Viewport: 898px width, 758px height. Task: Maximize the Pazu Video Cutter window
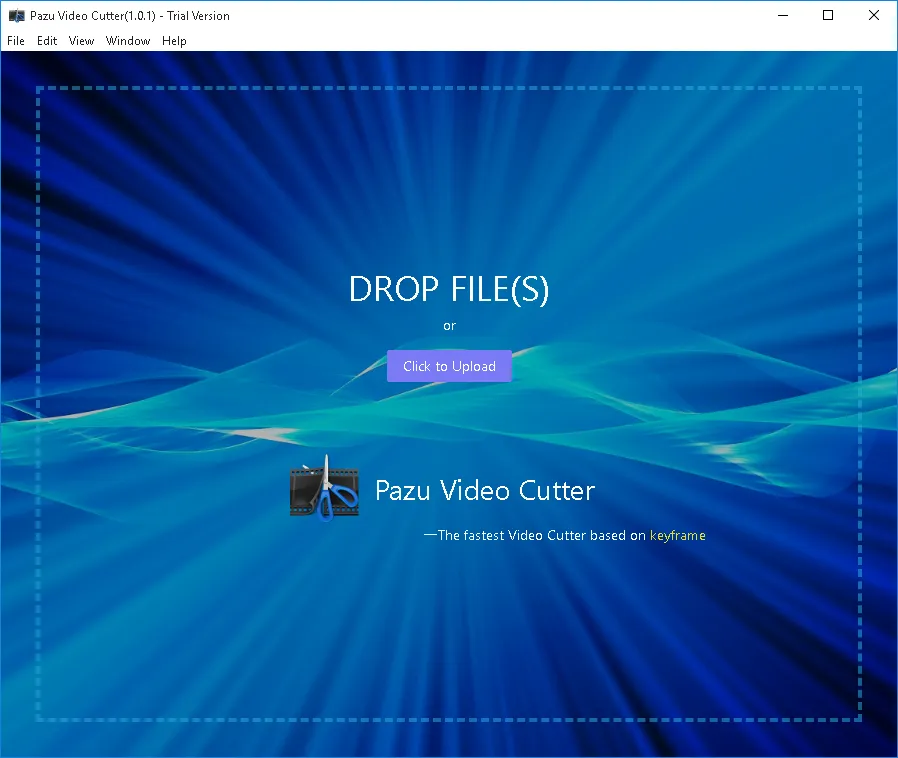[x=828, y=15]
